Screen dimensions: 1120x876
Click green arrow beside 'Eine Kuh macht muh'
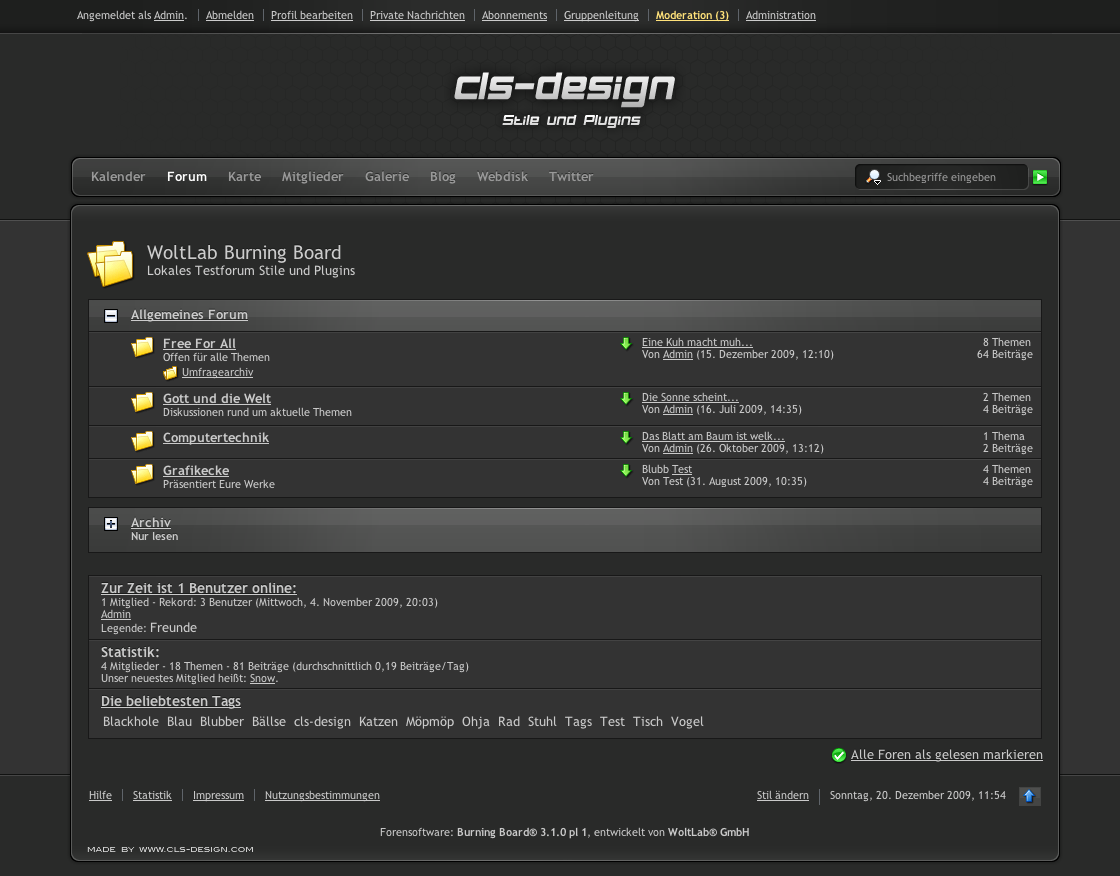(x=626, y=343)
